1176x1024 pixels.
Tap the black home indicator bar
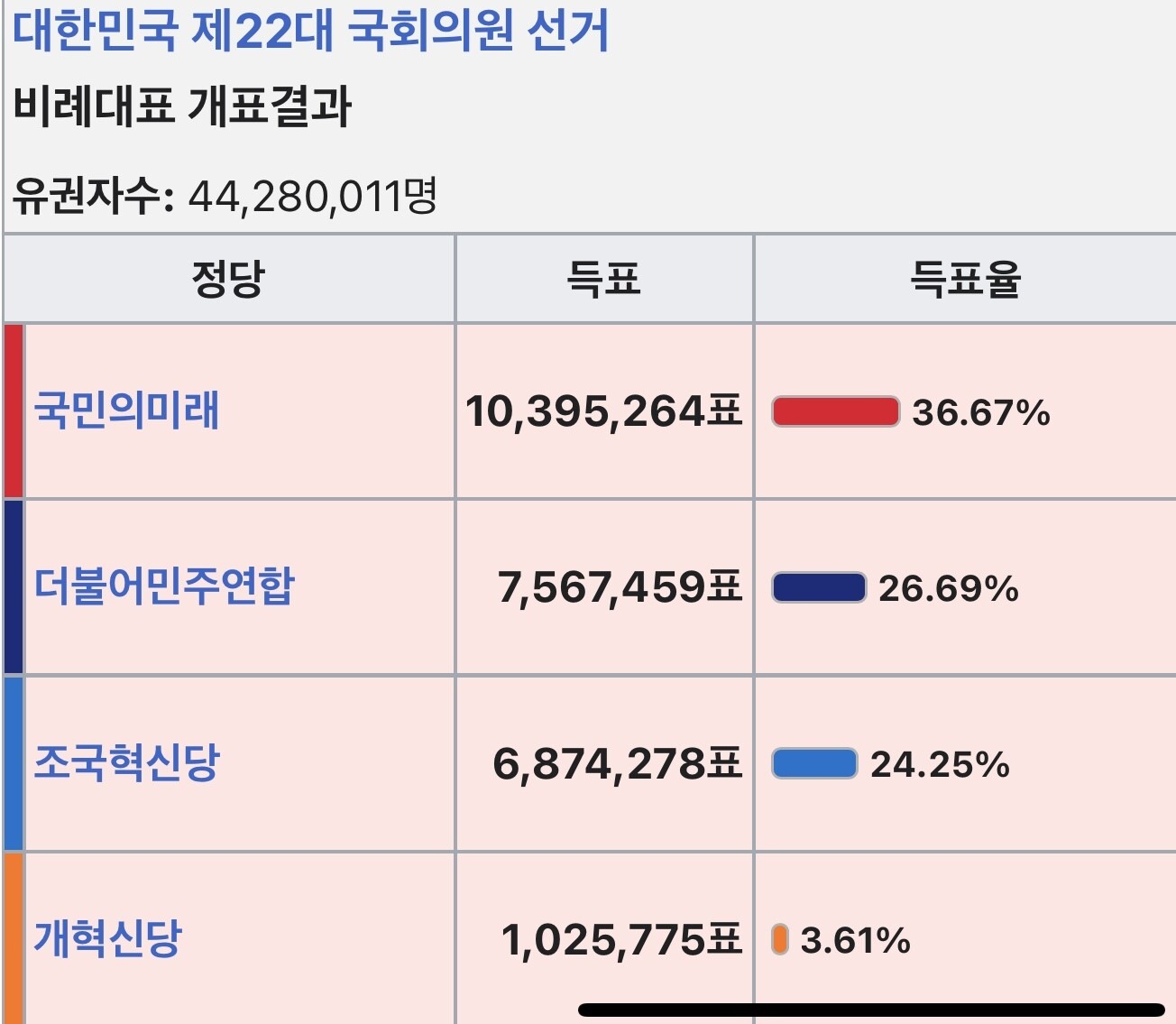tap(871, 1010)
